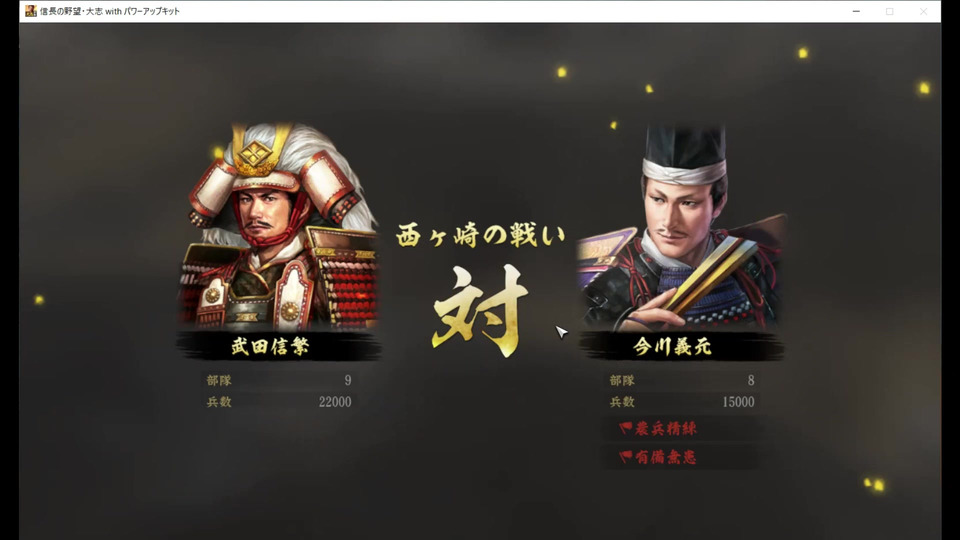
Task: Click the 武田信繁 name banner
Action: [279, 346]
